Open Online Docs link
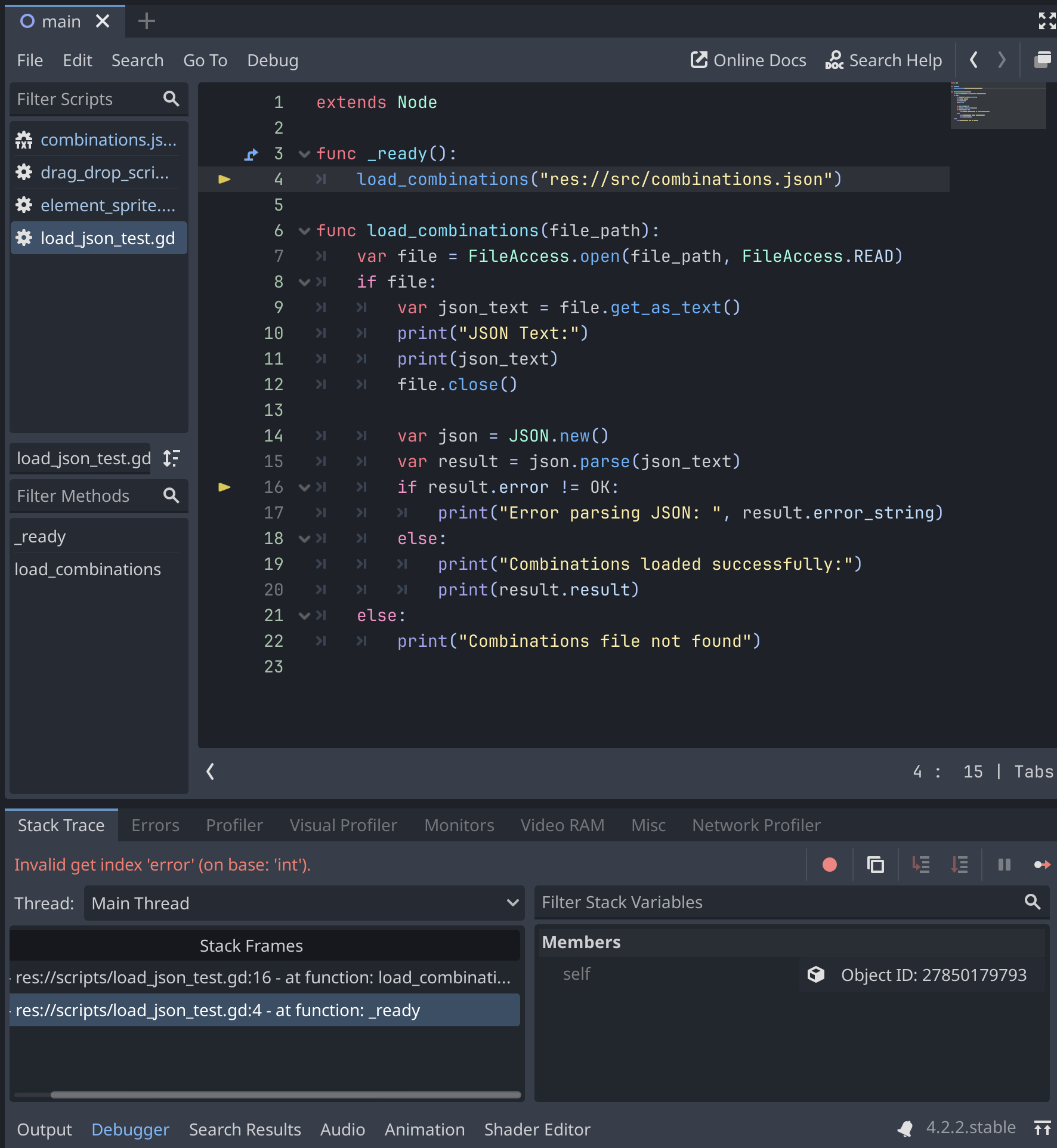Viewport: 1057px width, 1148px height. pyautogui.click(x=748, y=60)
